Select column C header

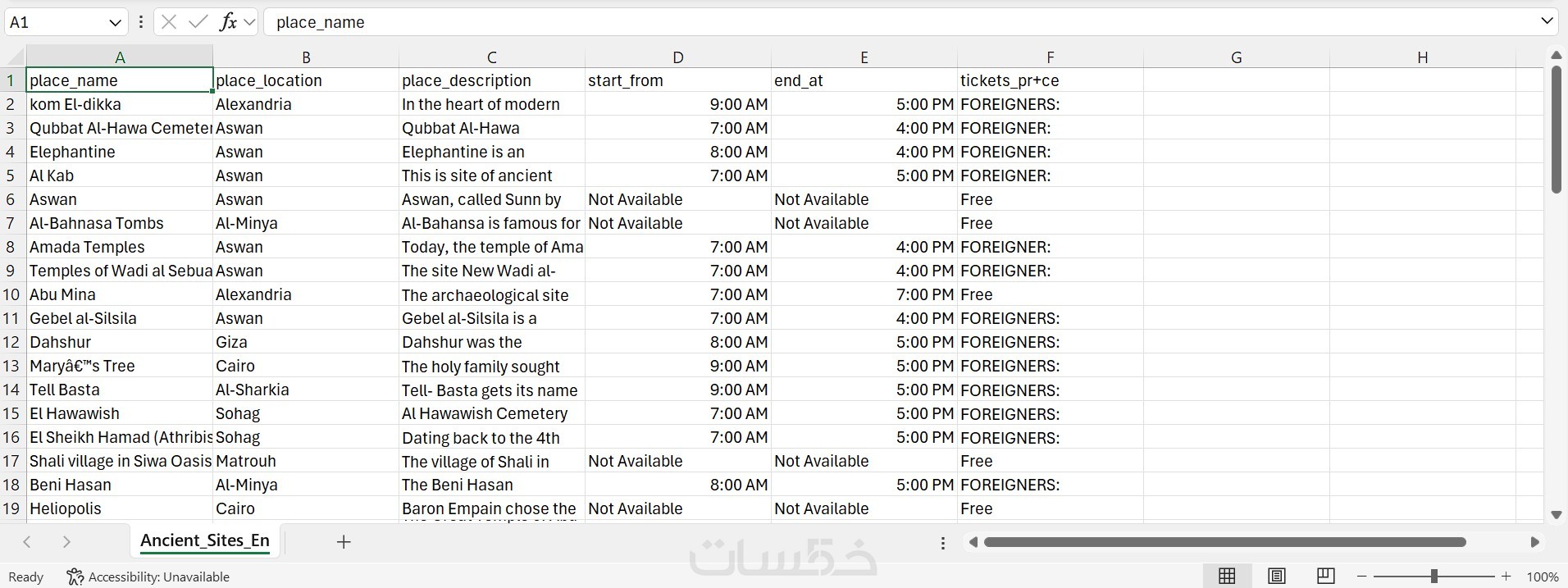coord(491,57)
